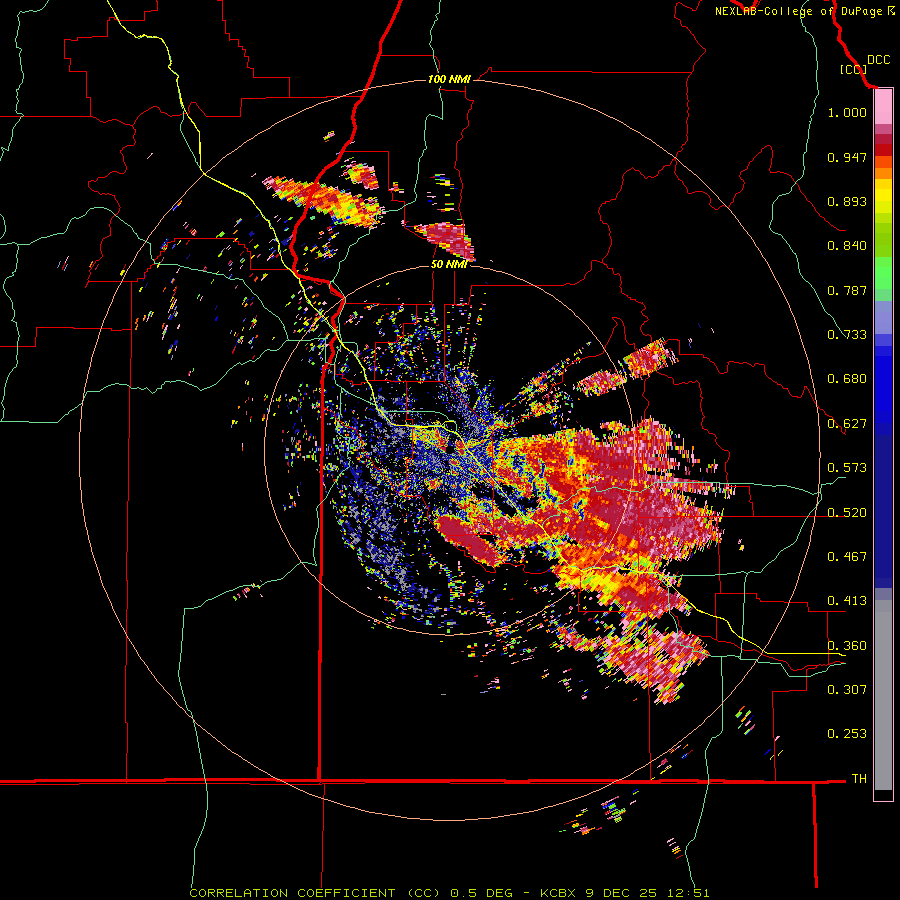Click the 0.840 color scale value
The width and height of the screenshot is (900, 900).
(847, 246)
